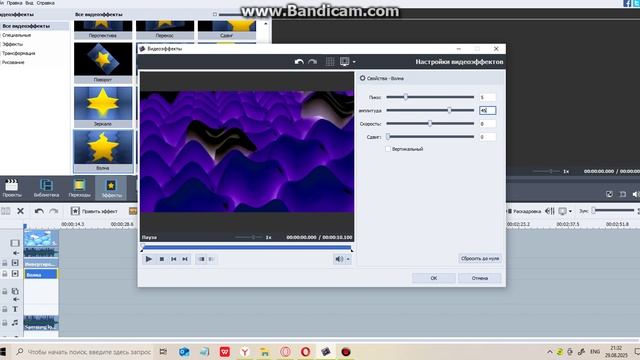
Task: Adjust the Сдвиг slider
Action: click(430, 136)
